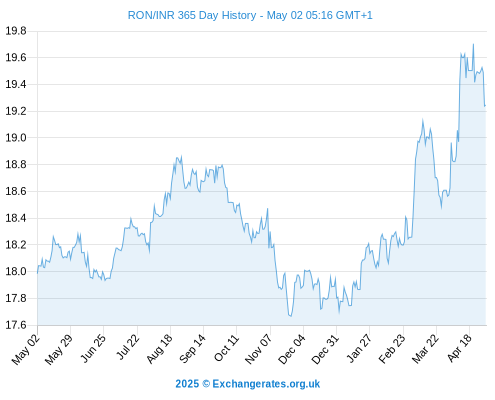Select the May 29 x-axis label
The image size is (495, 400).
pyautogui.click(x=59, y=349)
